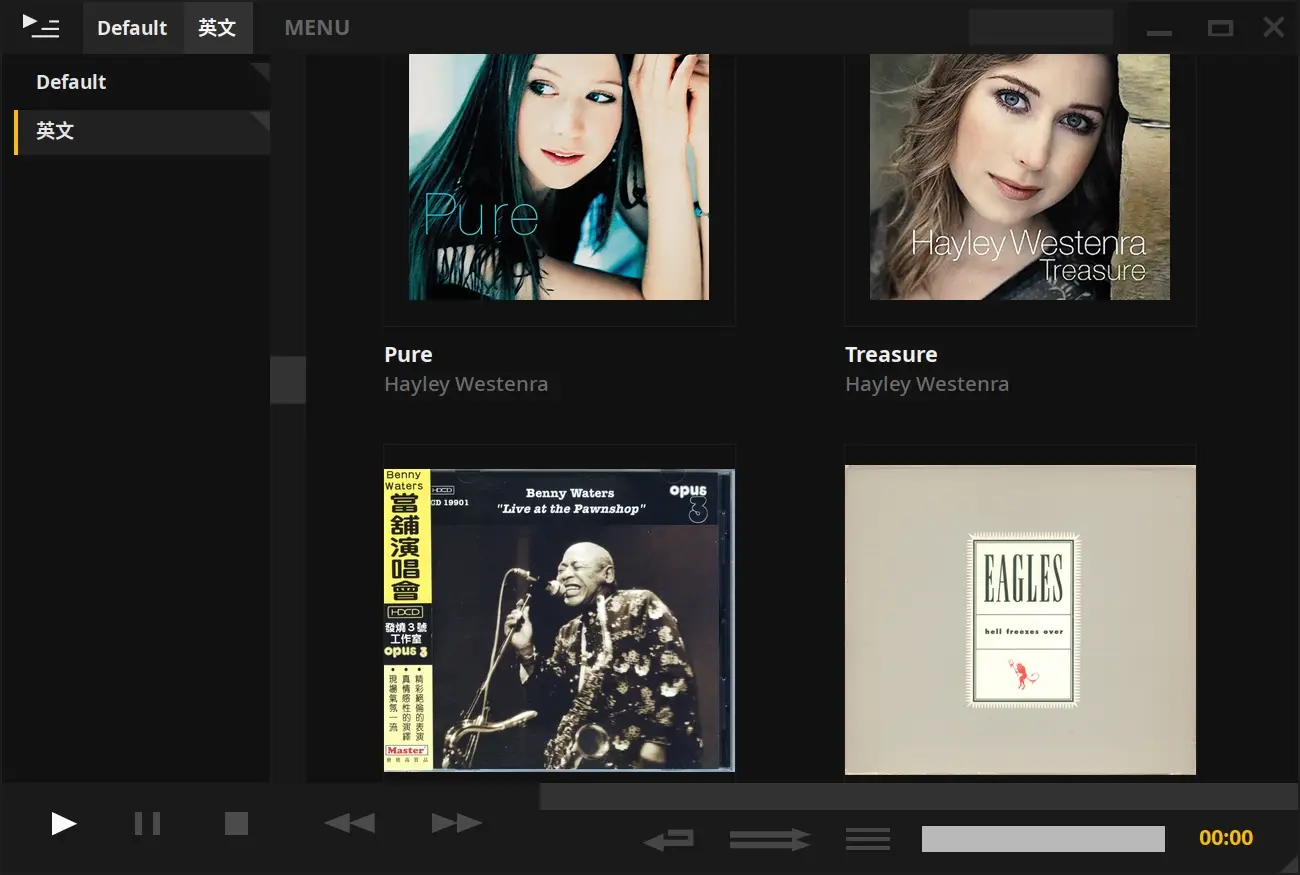The height and width of the screenshot is (875, 1300).
Task: Skip to previous track with rewind arrows
Action: pyautogui.click(x=350, y=823)
